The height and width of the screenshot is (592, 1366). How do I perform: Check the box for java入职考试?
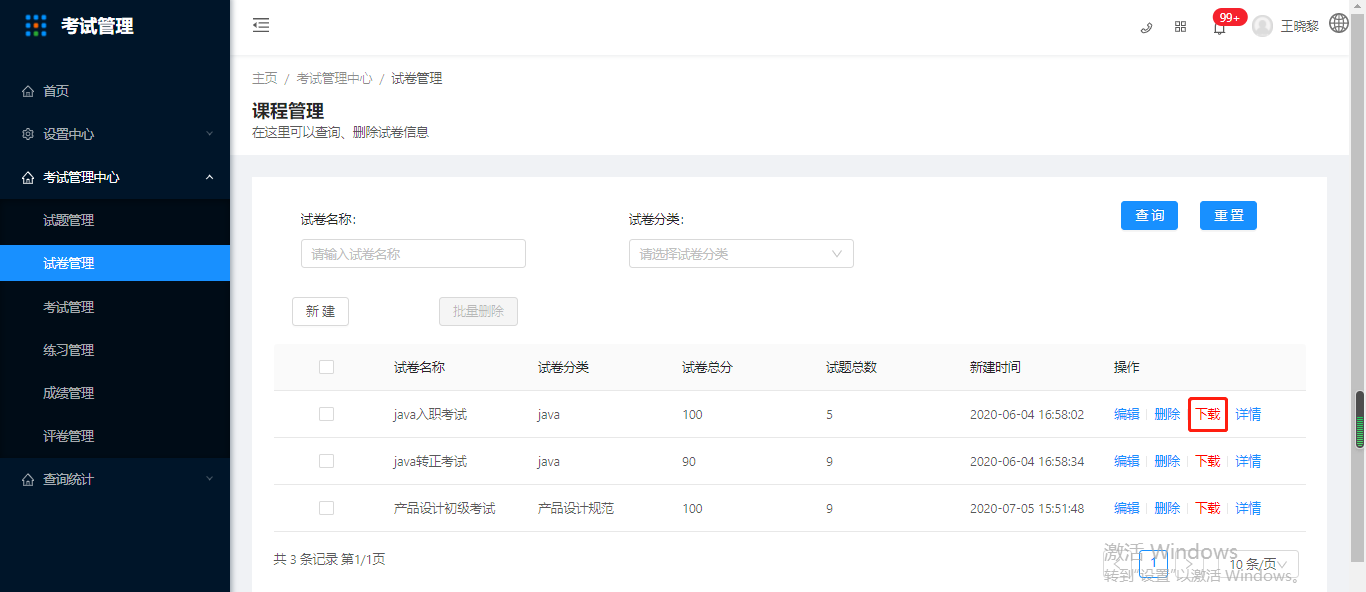326,414
